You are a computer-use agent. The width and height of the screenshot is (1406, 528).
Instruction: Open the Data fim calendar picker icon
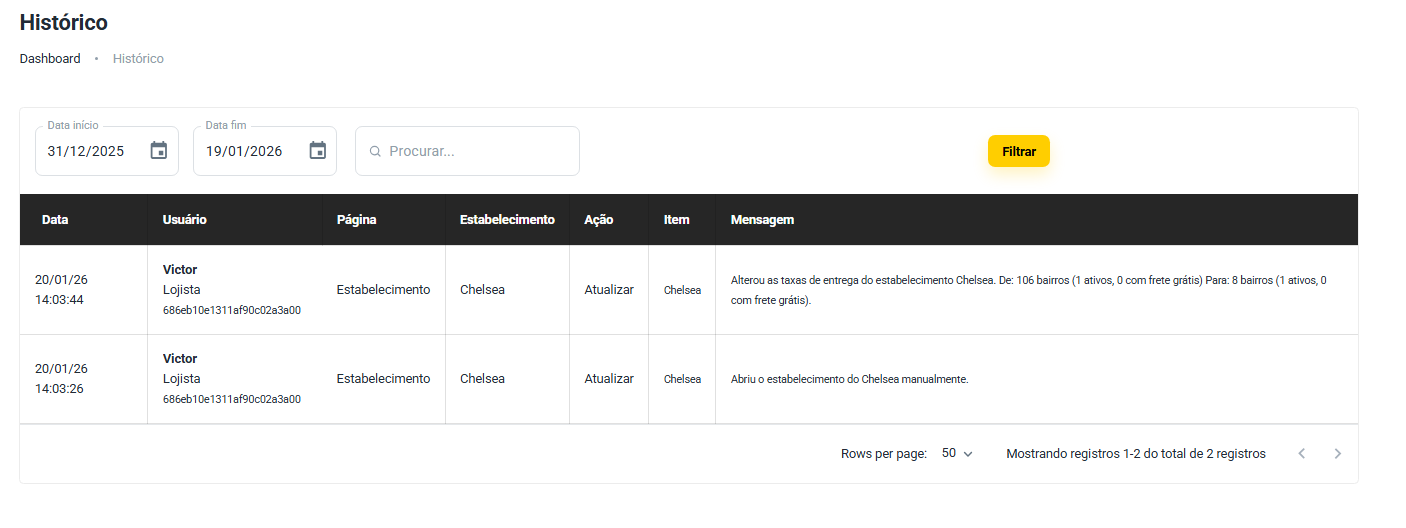click(318, 151)
